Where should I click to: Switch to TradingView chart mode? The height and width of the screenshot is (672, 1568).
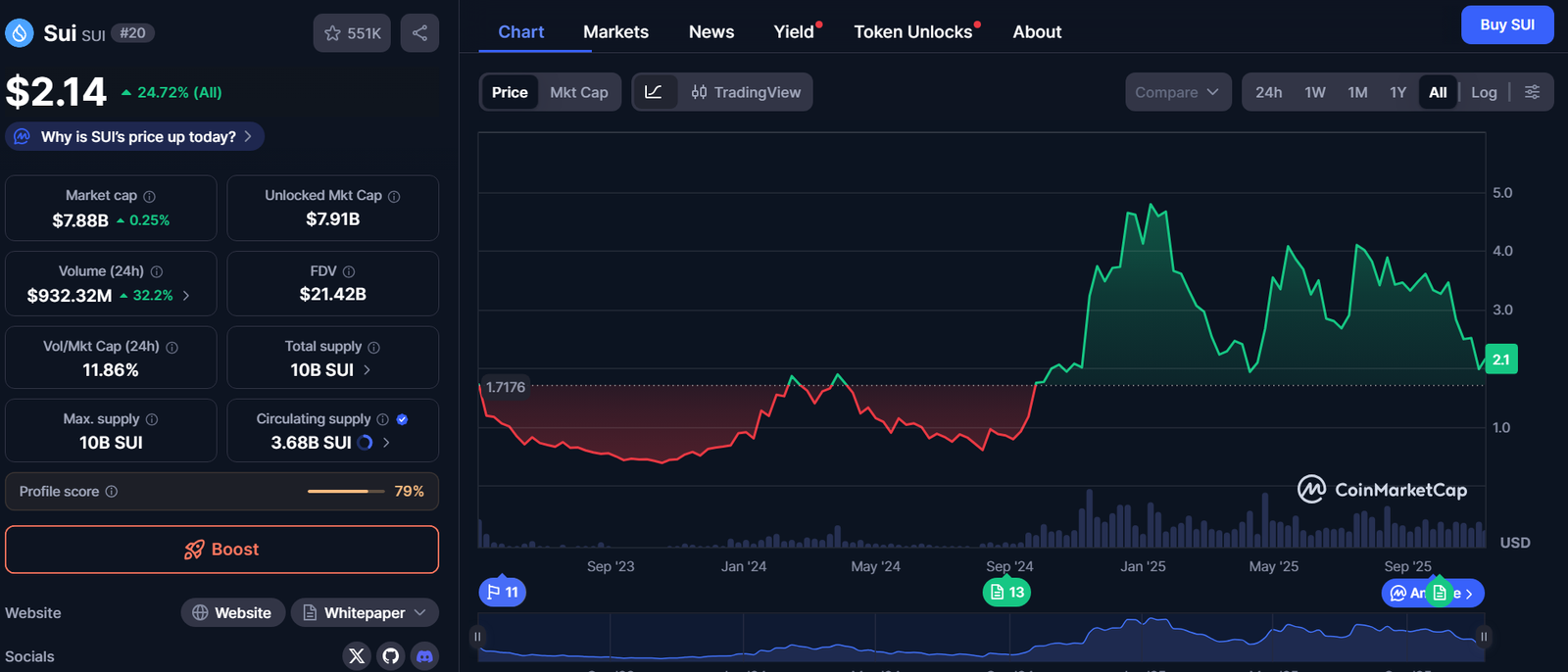tap(746, 92)
